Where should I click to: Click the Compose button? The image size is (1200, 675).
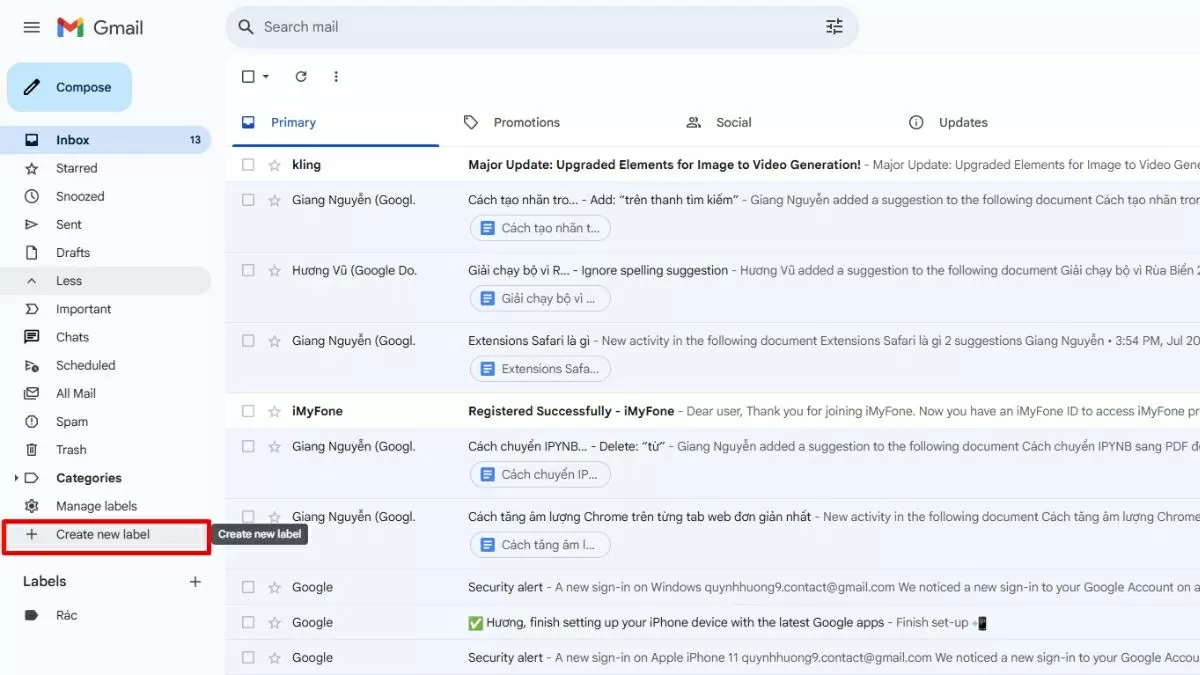[70, 87]
